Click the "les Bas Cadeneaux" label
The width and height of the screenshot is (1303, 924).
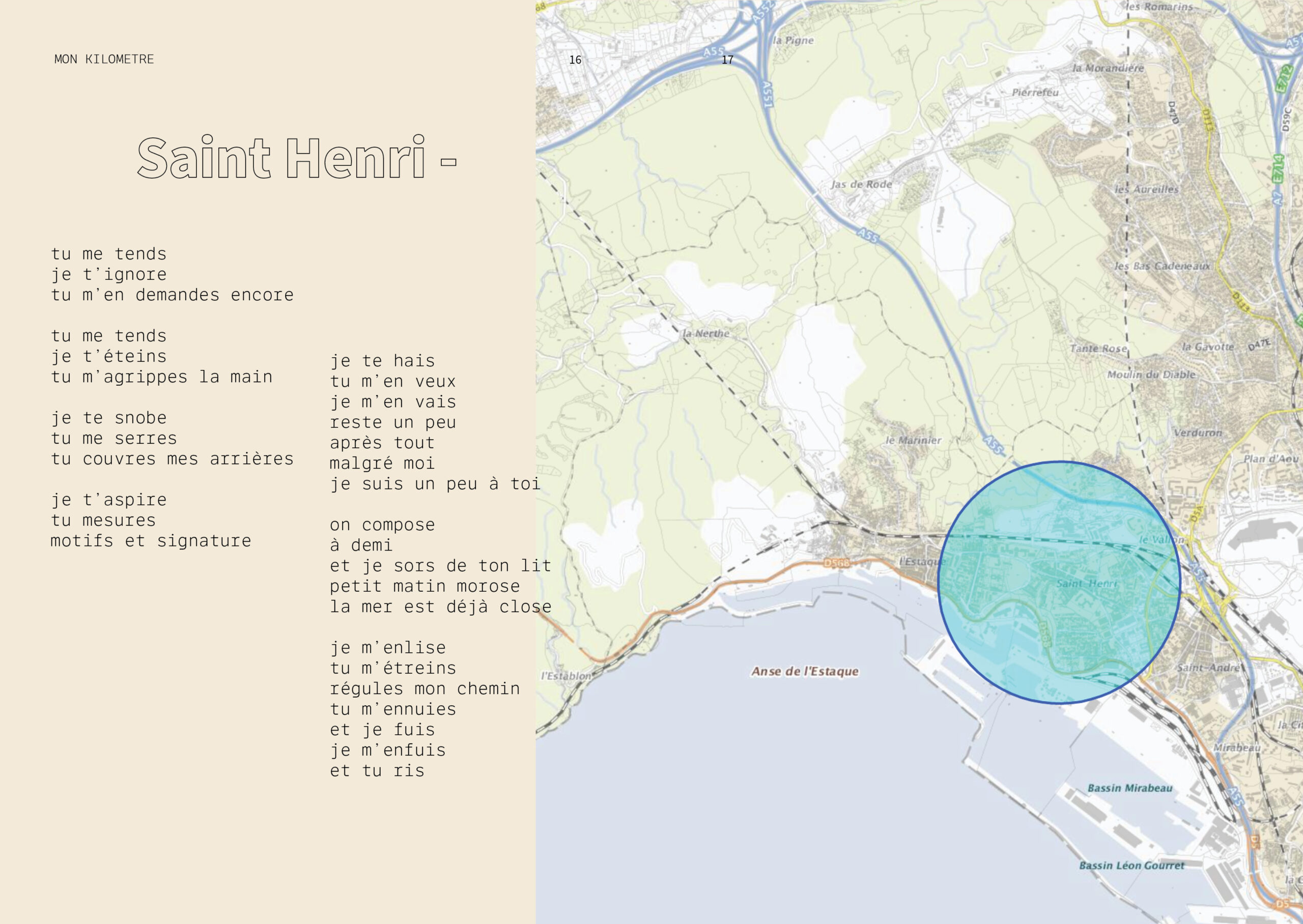point(1162,266)
